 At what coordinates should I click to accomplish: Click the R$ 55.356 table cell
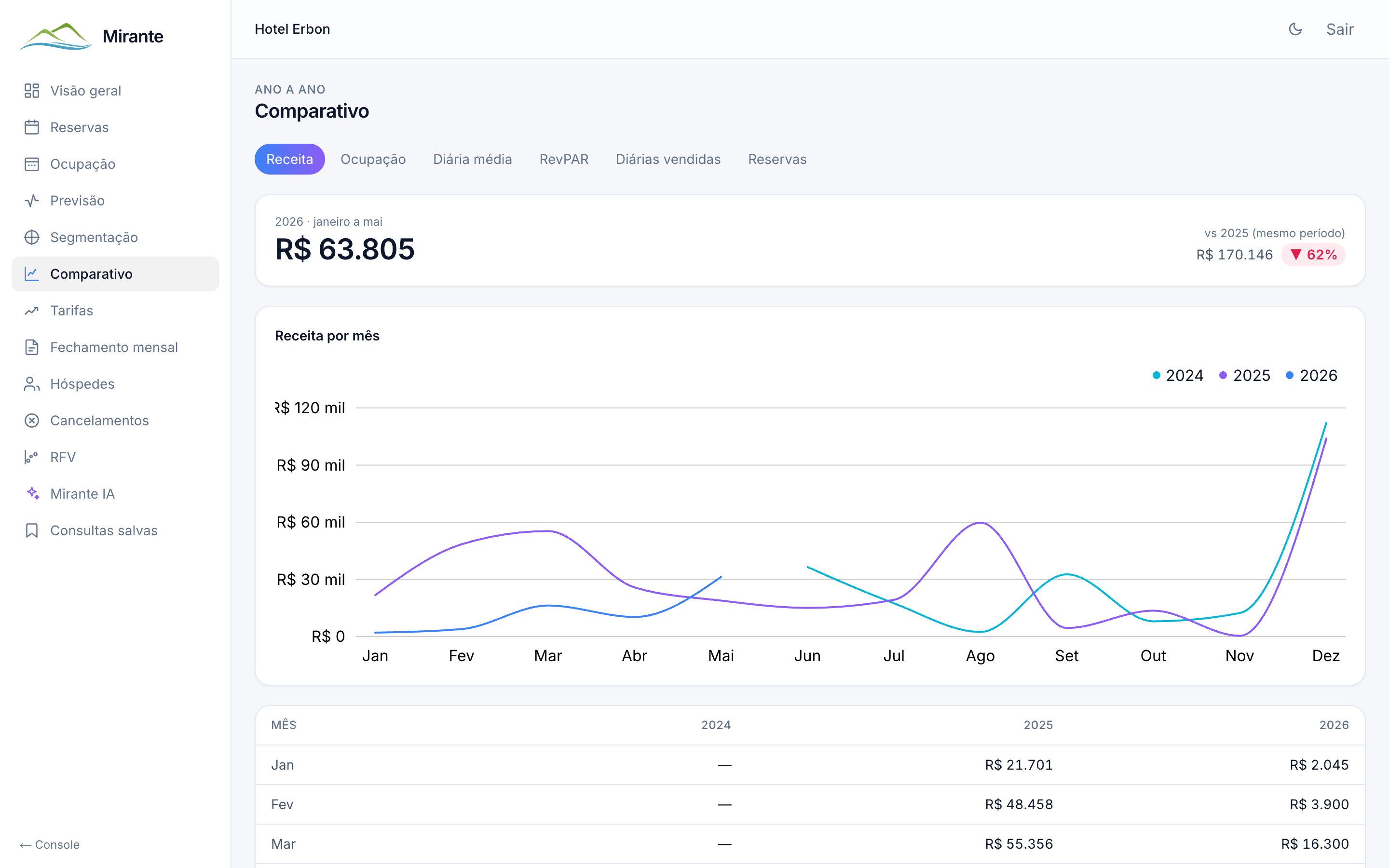click(1019, 844)
